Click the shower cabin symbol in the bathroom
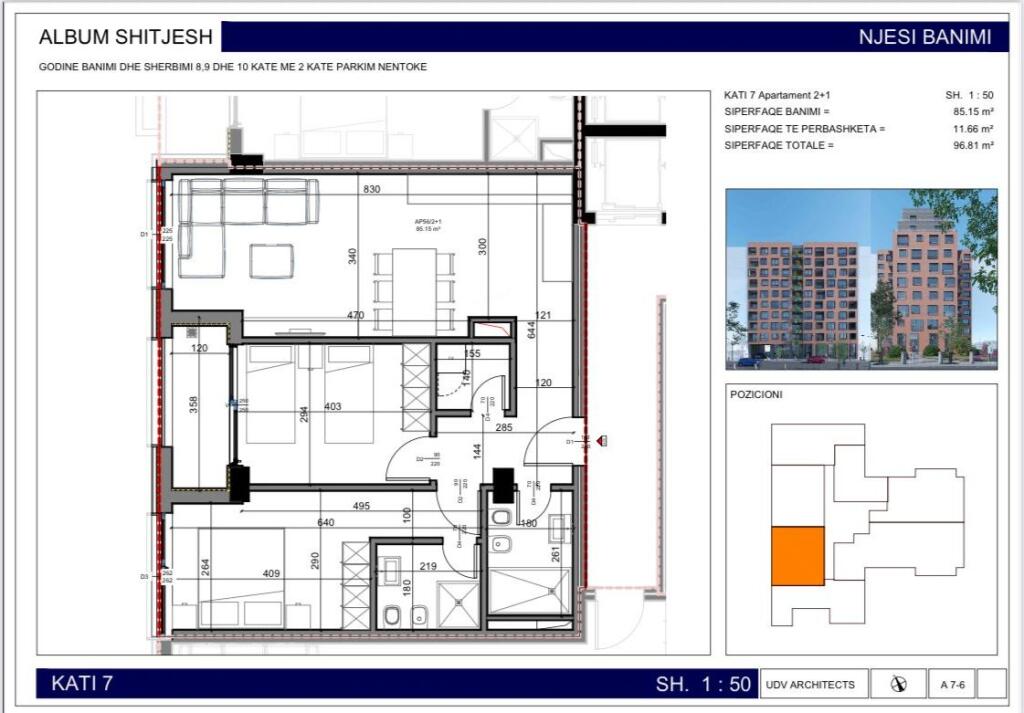1024x713 pixels. click(458, 600)
